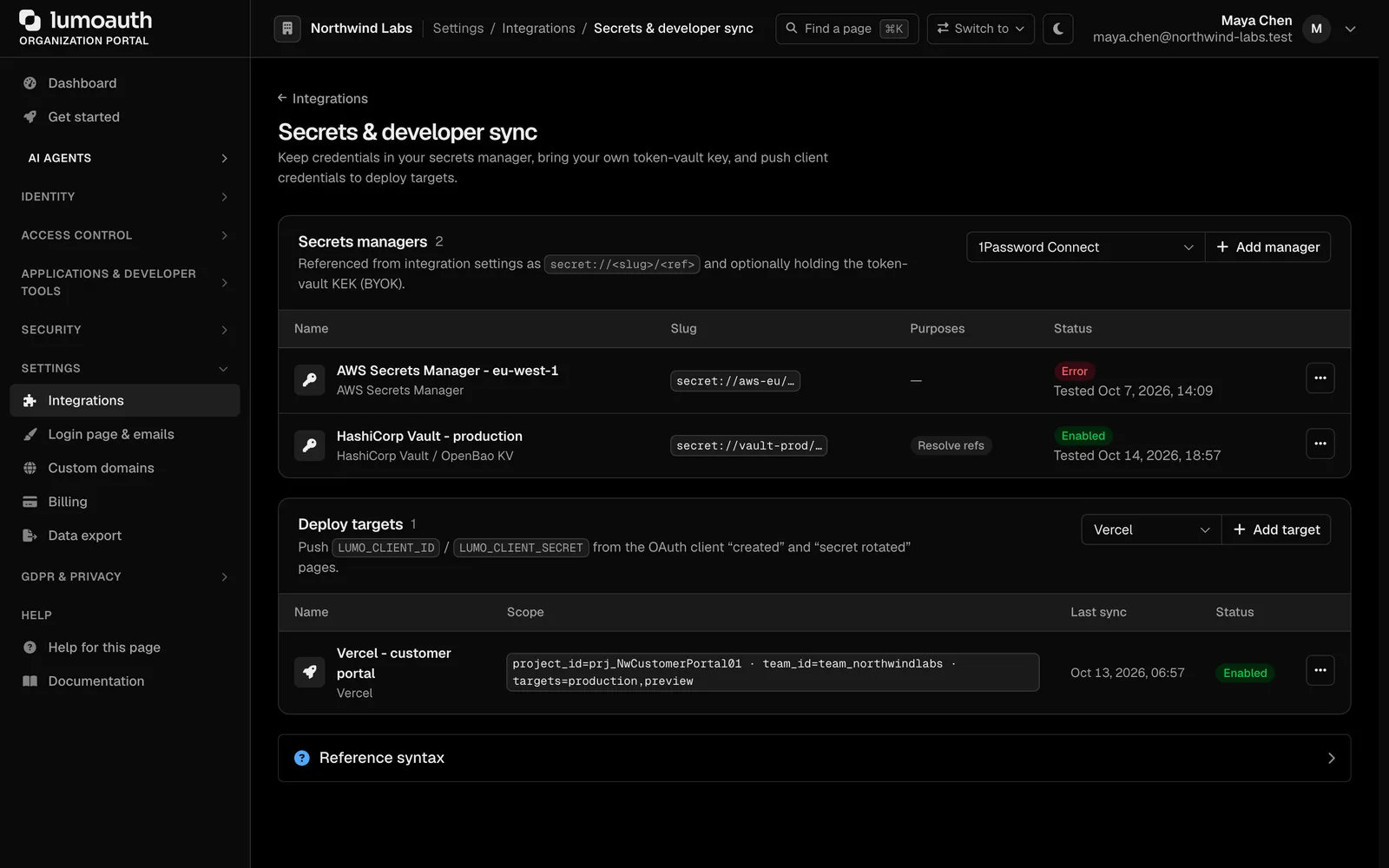This screenshot has width=1389, height=868.
Task: Expand the Identity section
Action: coord(125,197)
